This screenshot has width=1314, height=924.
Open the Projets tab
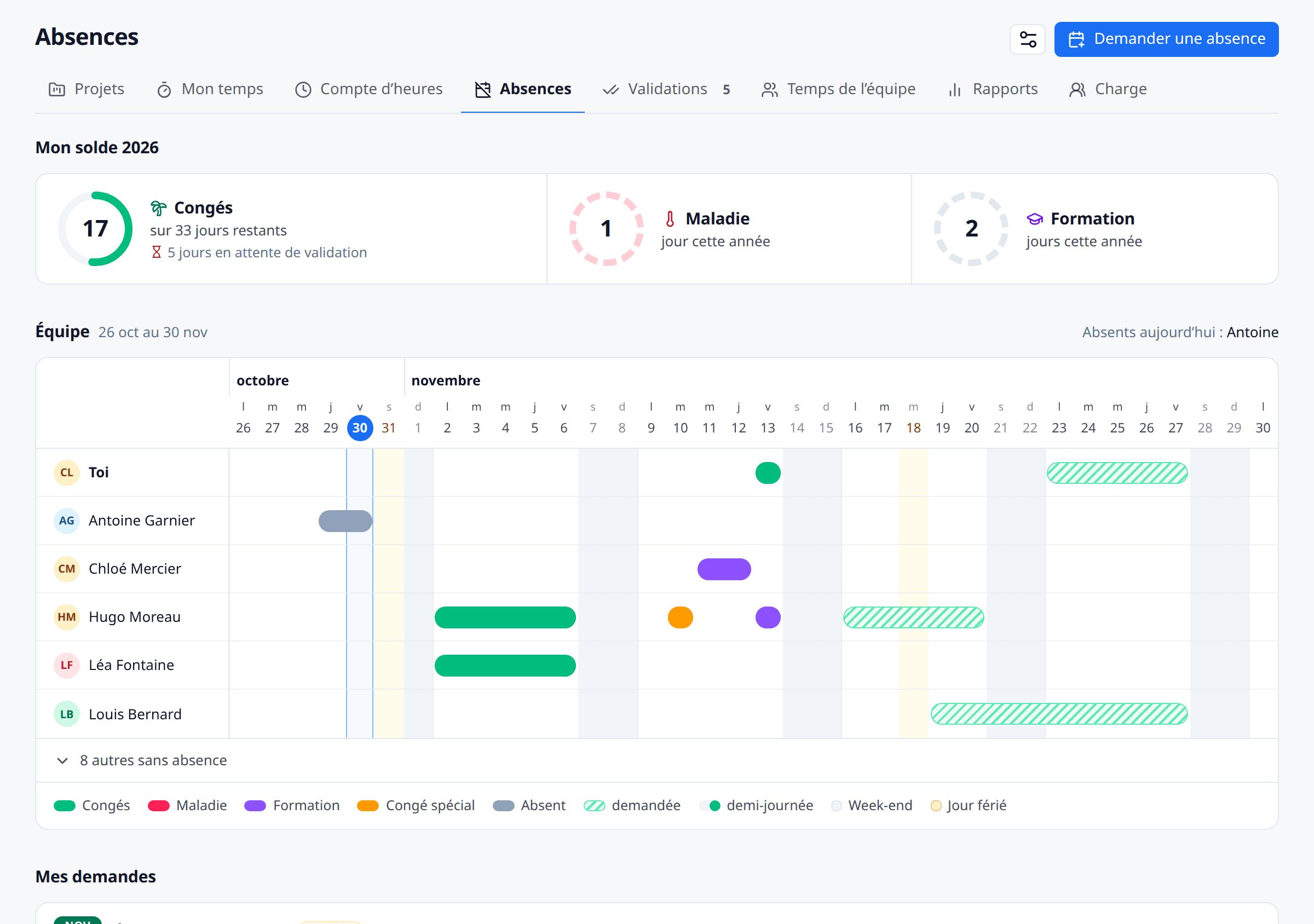click(87, 89)
